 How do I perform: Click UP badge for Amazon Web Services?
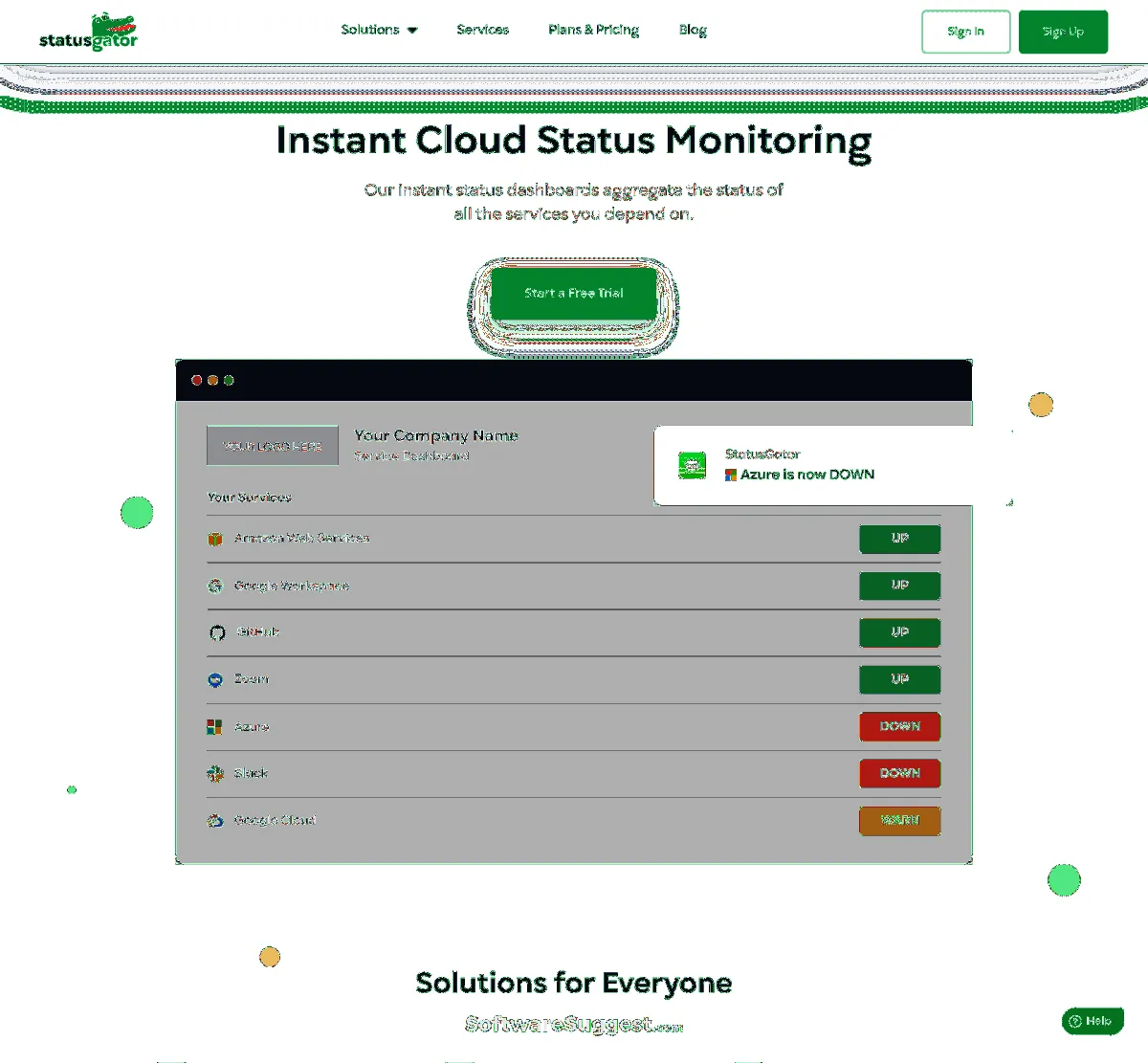[x=899, y=539]
